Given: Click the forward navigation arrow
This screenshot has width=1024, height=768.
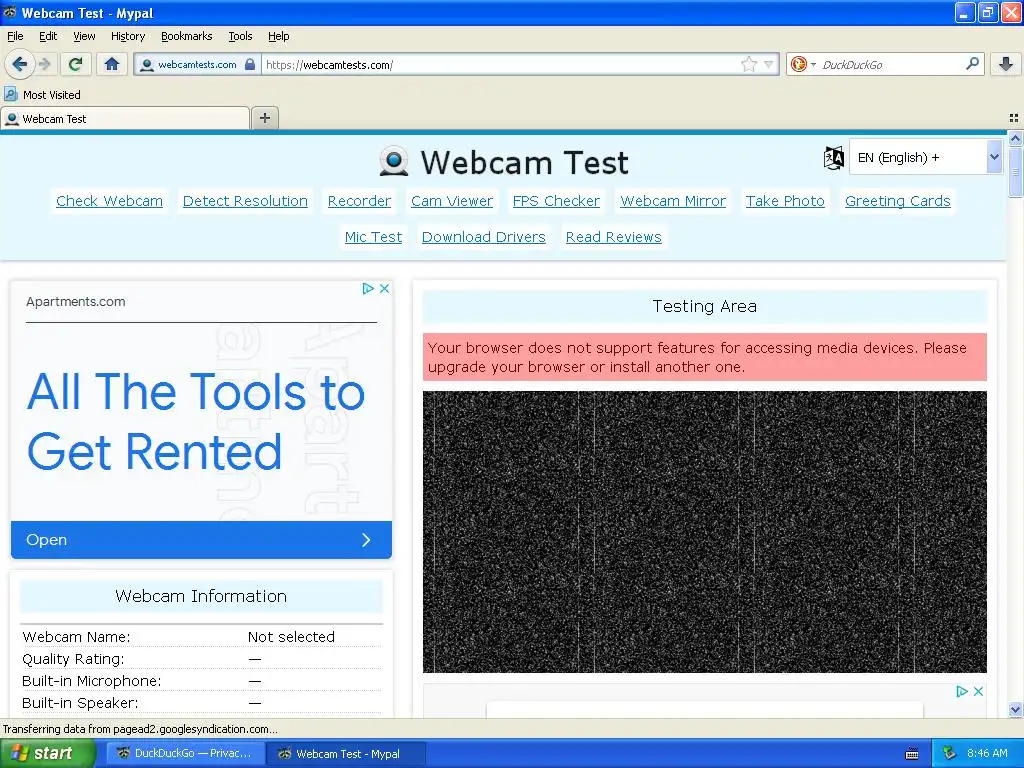Looking at the screenshot, I should (45, 64).
